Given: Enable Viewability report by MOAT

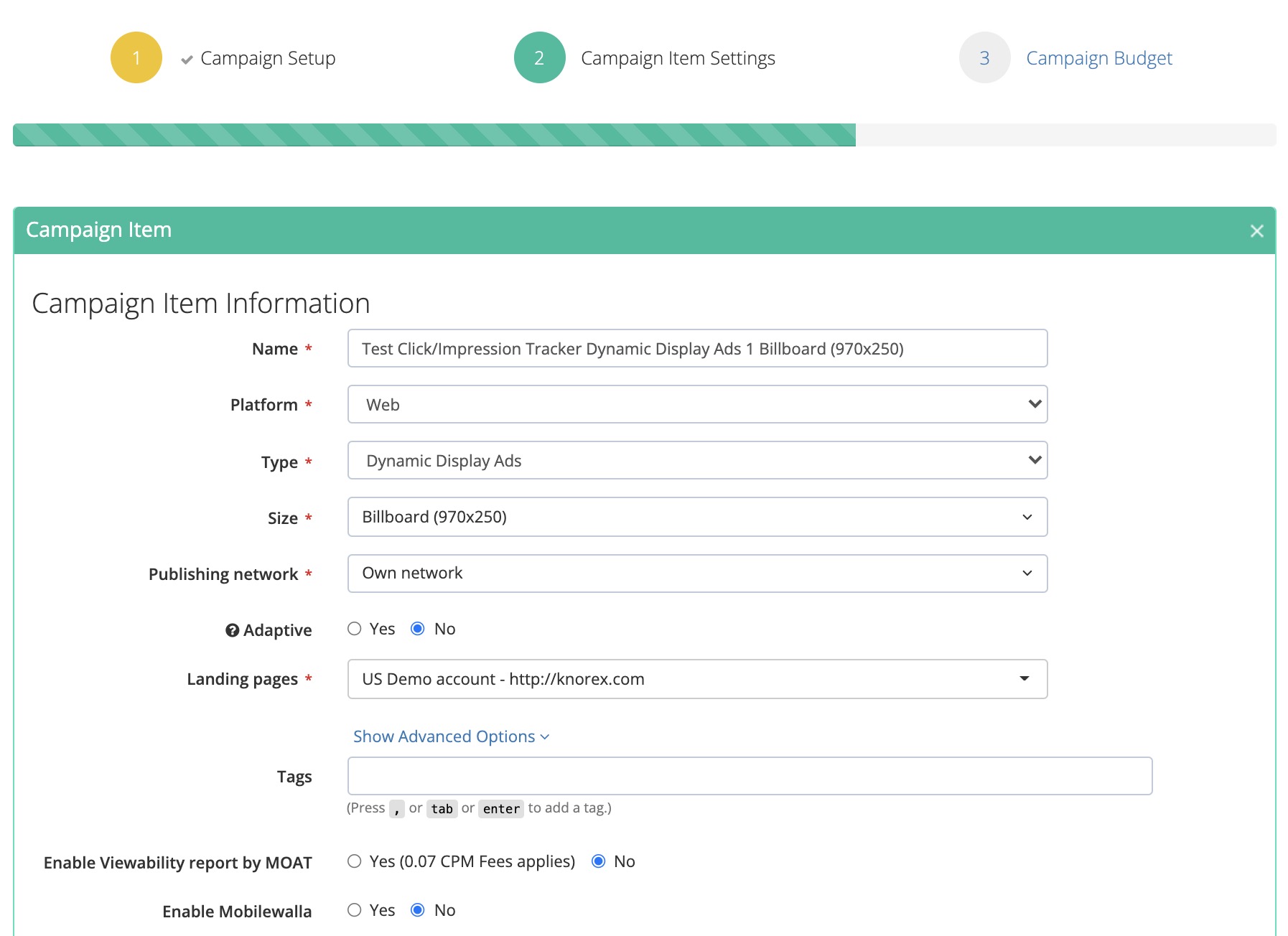Looking at the screenshot, I should 354,861.
